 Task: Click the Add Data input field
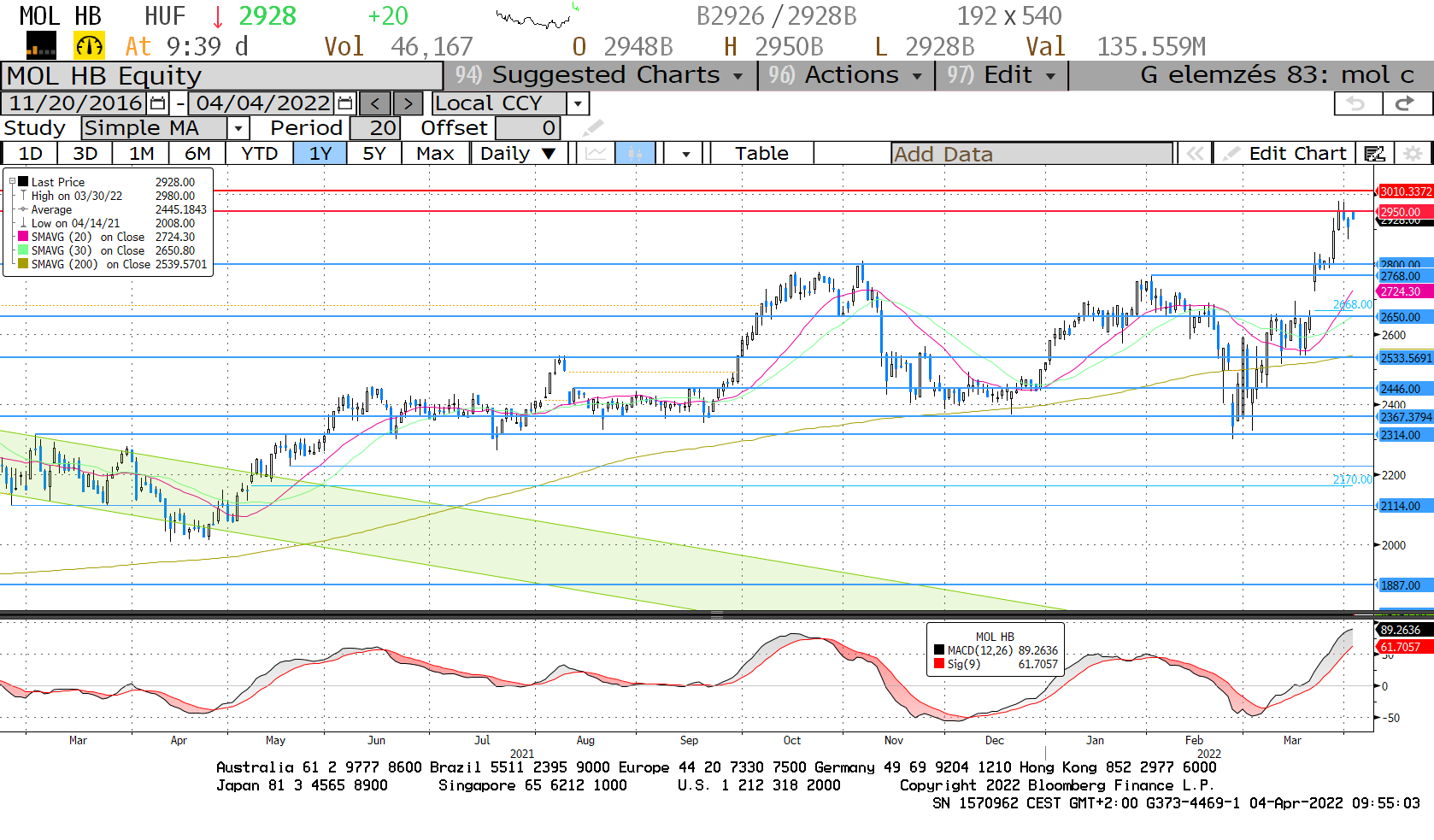point(1031,154)
